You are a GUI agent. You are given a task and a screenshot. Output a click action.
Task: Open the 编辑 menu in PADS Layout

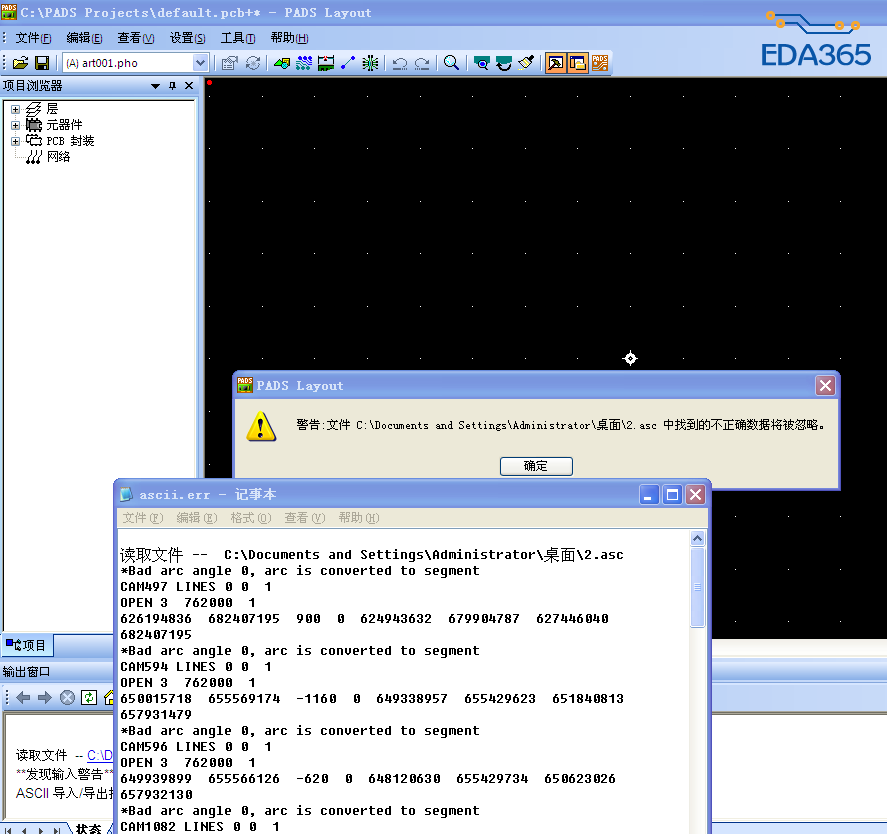[x=84, y=38]
